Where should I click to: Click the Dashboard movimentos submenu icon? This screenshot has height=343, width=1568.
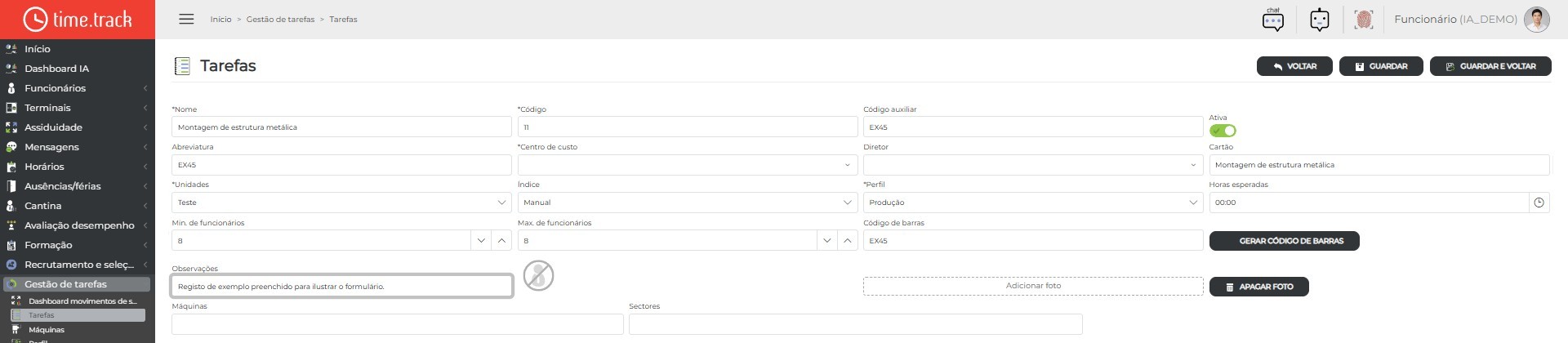point(16,301)
